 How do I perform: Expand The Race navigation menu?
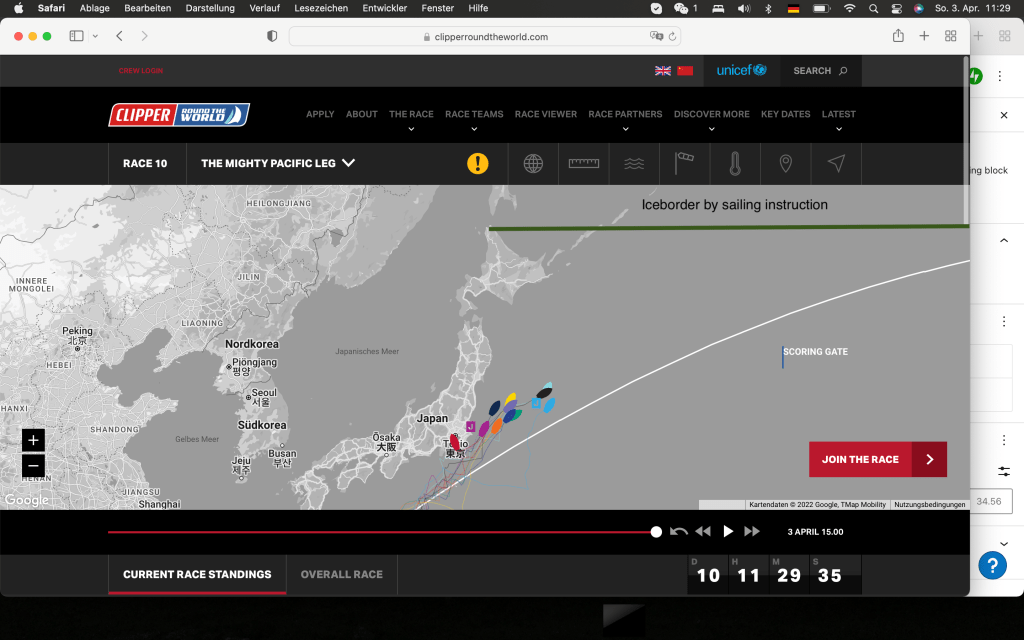click(411, 119)
